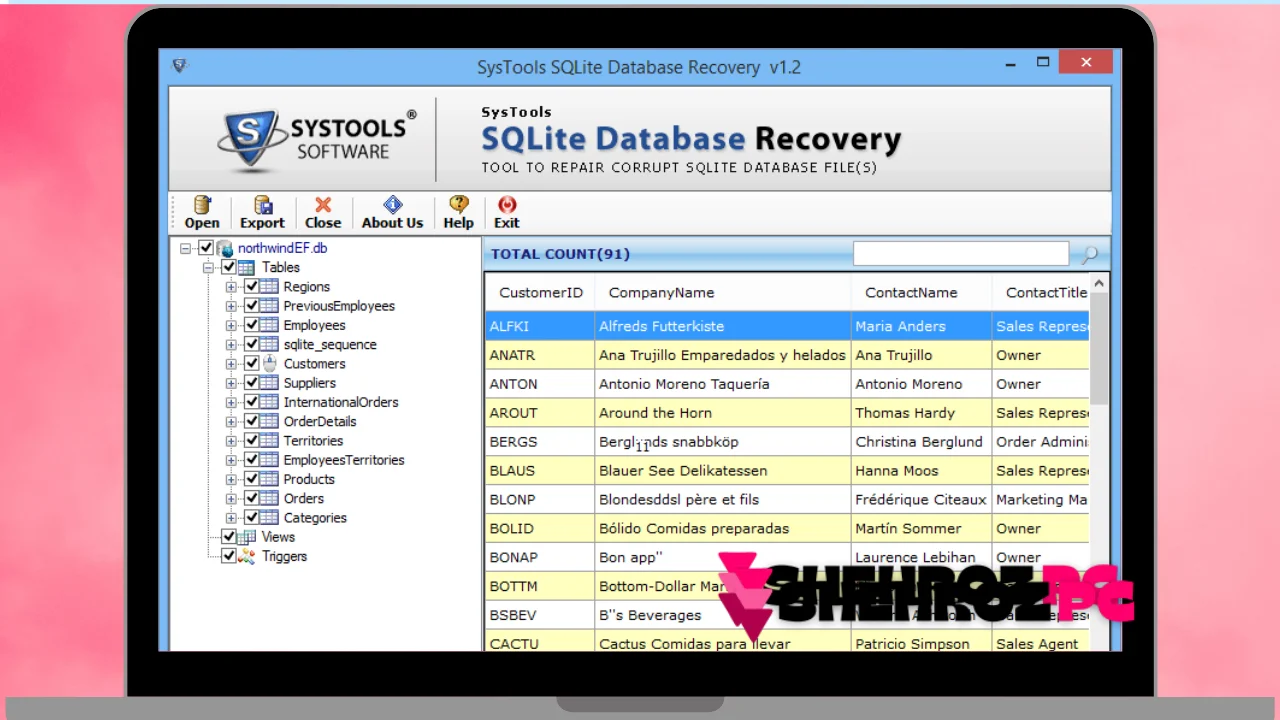Click the Export toolbar icon
This screenshot has height=720, width=1280.
(x=263, y=205)
